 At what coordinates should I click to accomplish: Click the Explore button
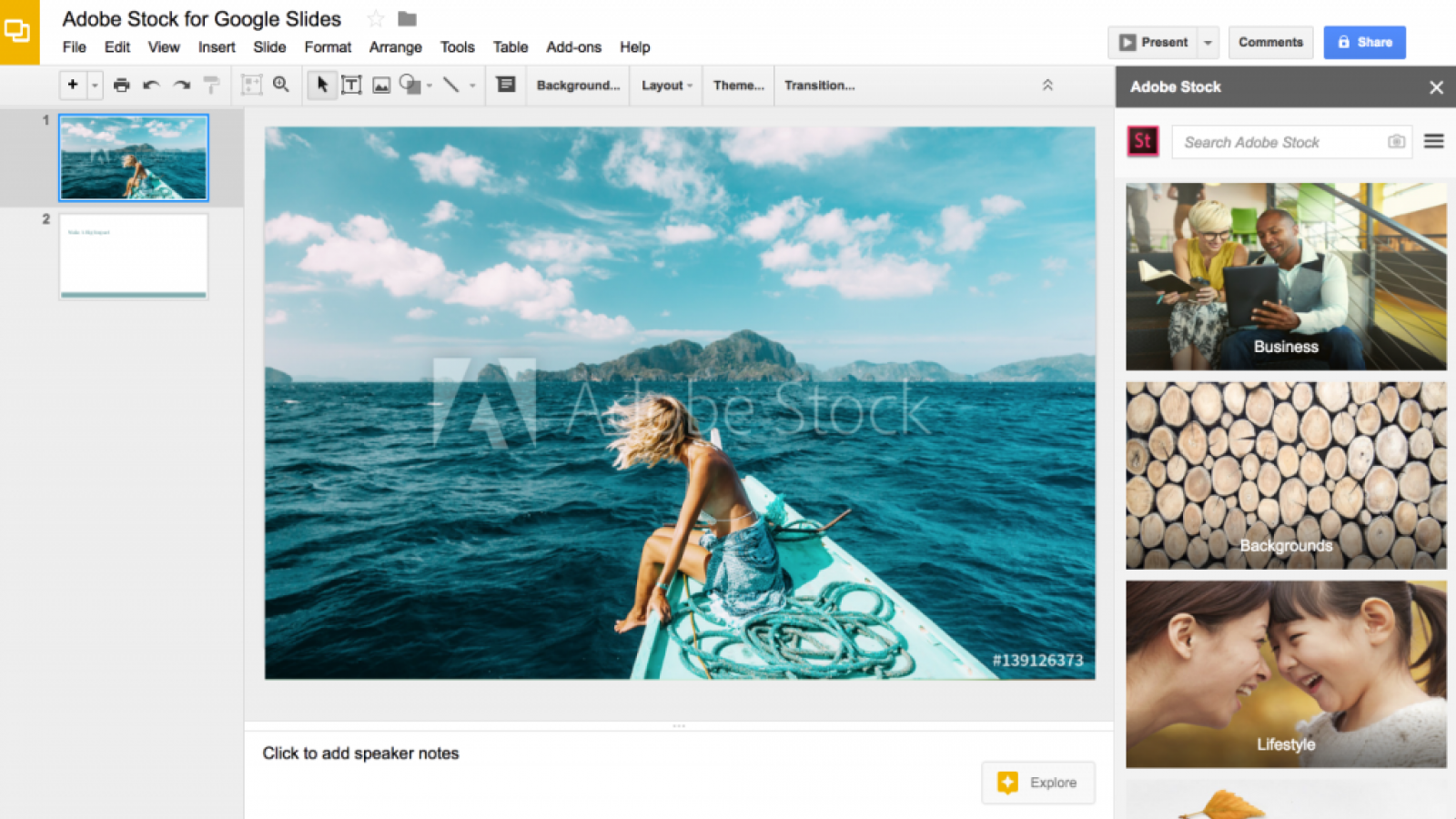[1038, 783]
